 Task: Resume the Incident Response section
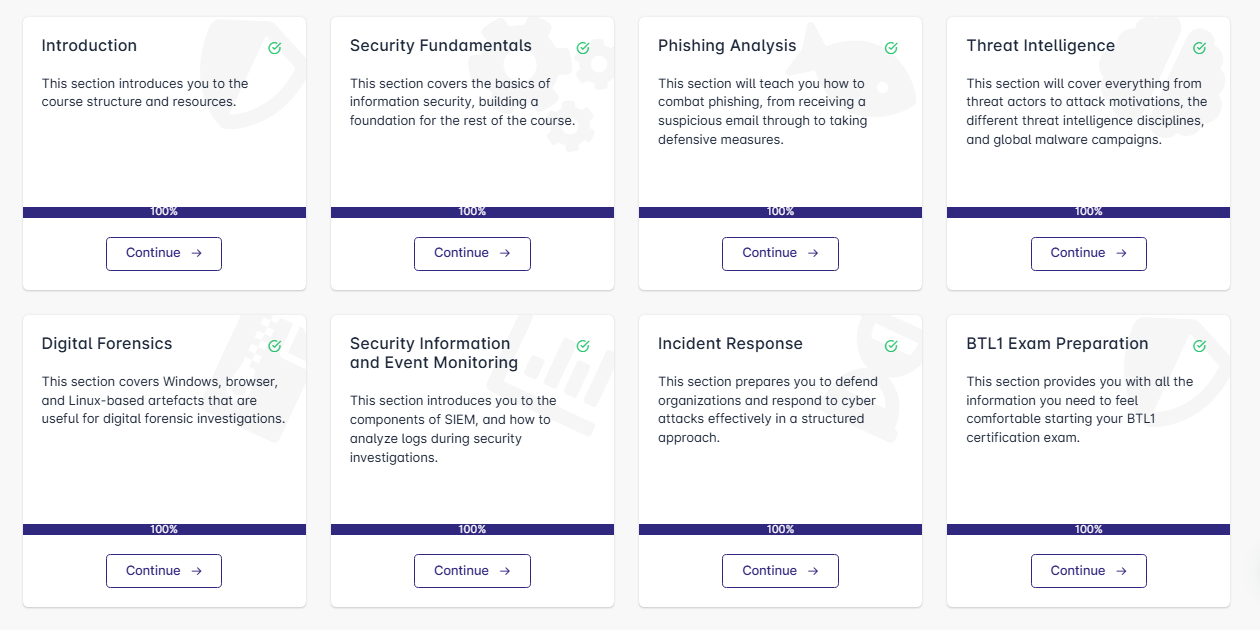pos(780,571)
